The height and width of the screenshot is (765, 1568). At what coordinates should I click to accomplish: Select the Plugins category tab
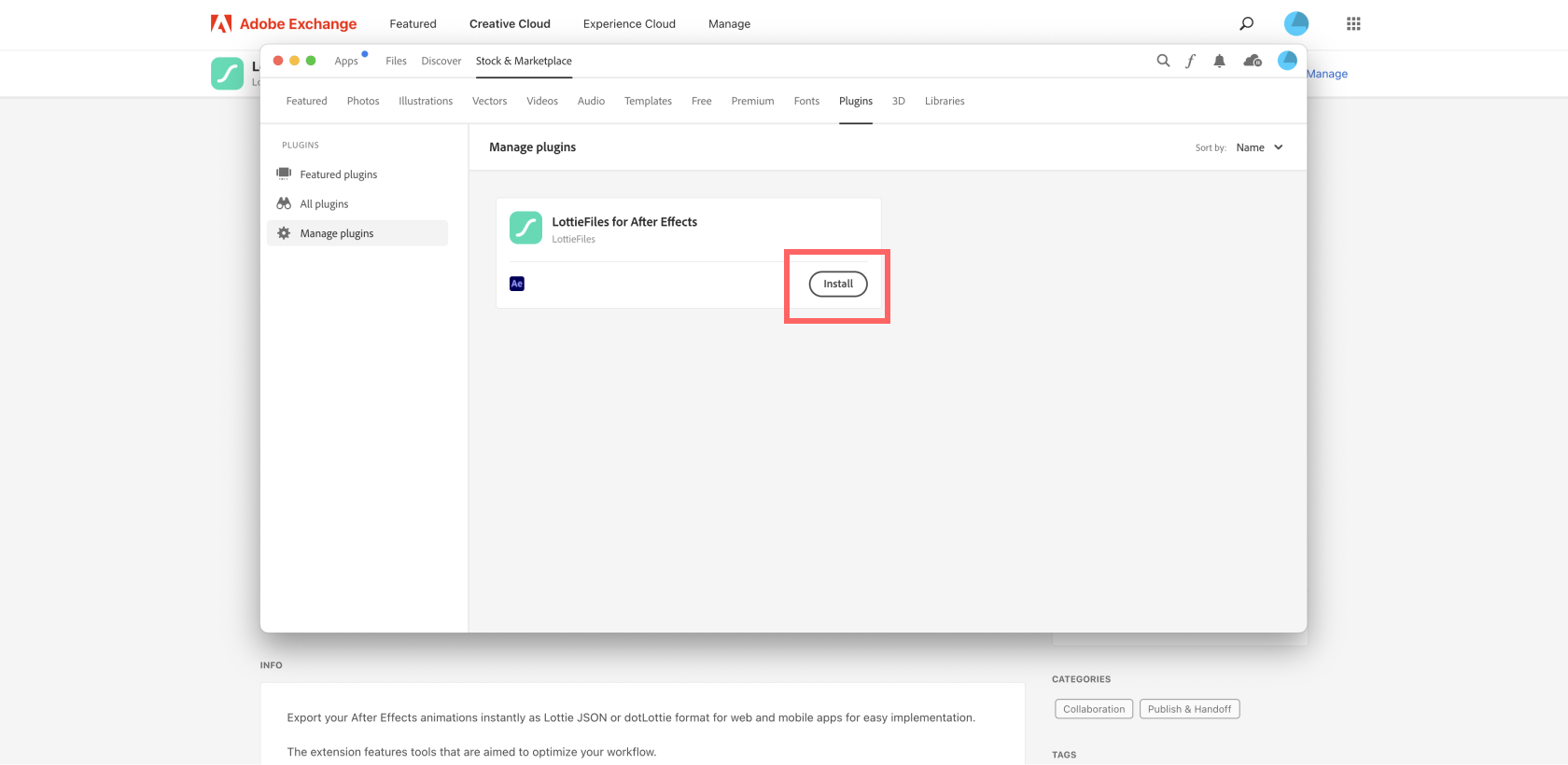point(856,101)
